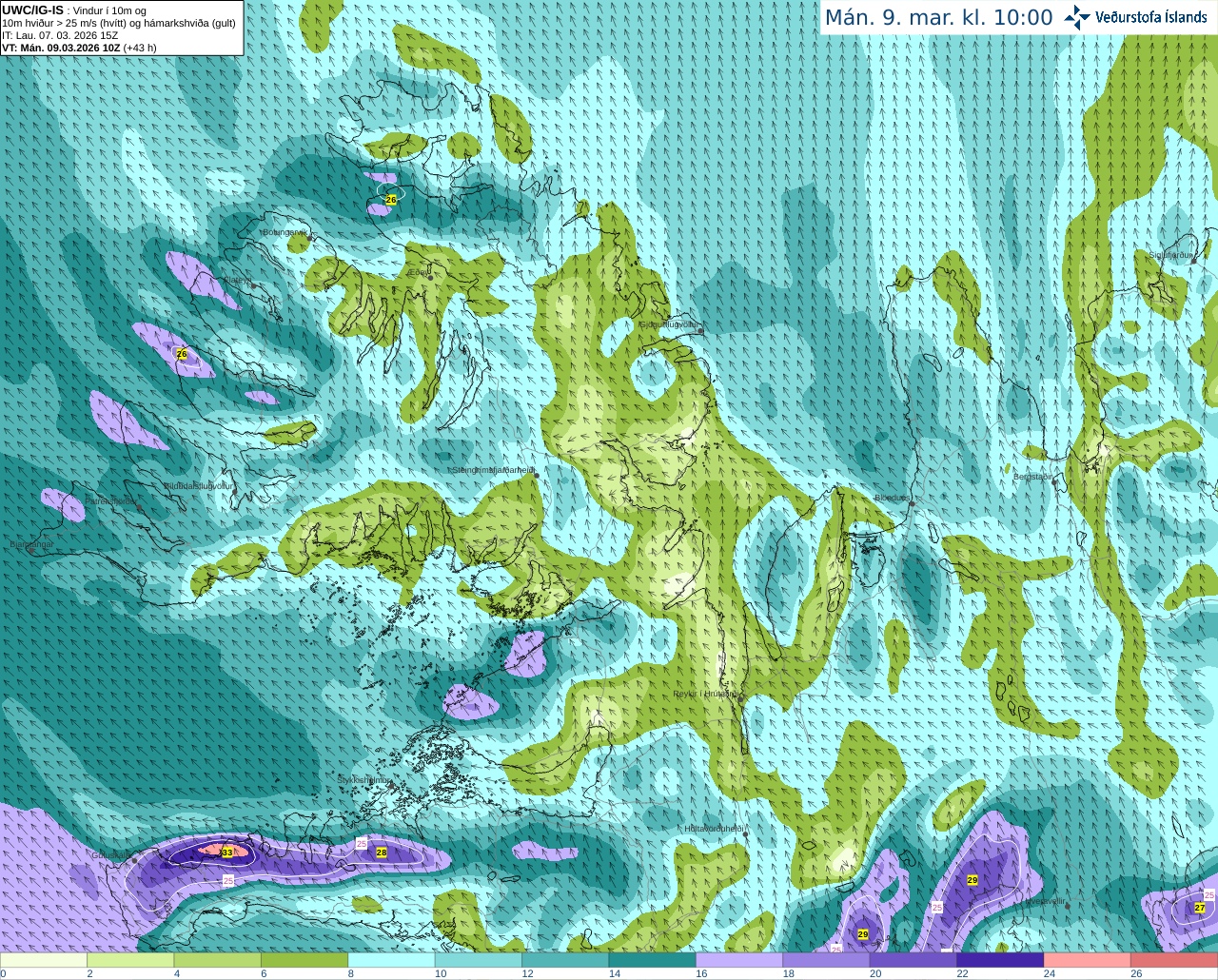Viewport: 1218px width, 980px height.
Task: Click the yellow 26 label north of Bolungarvík
Action: pyautogui.click(x=391, y=200)
